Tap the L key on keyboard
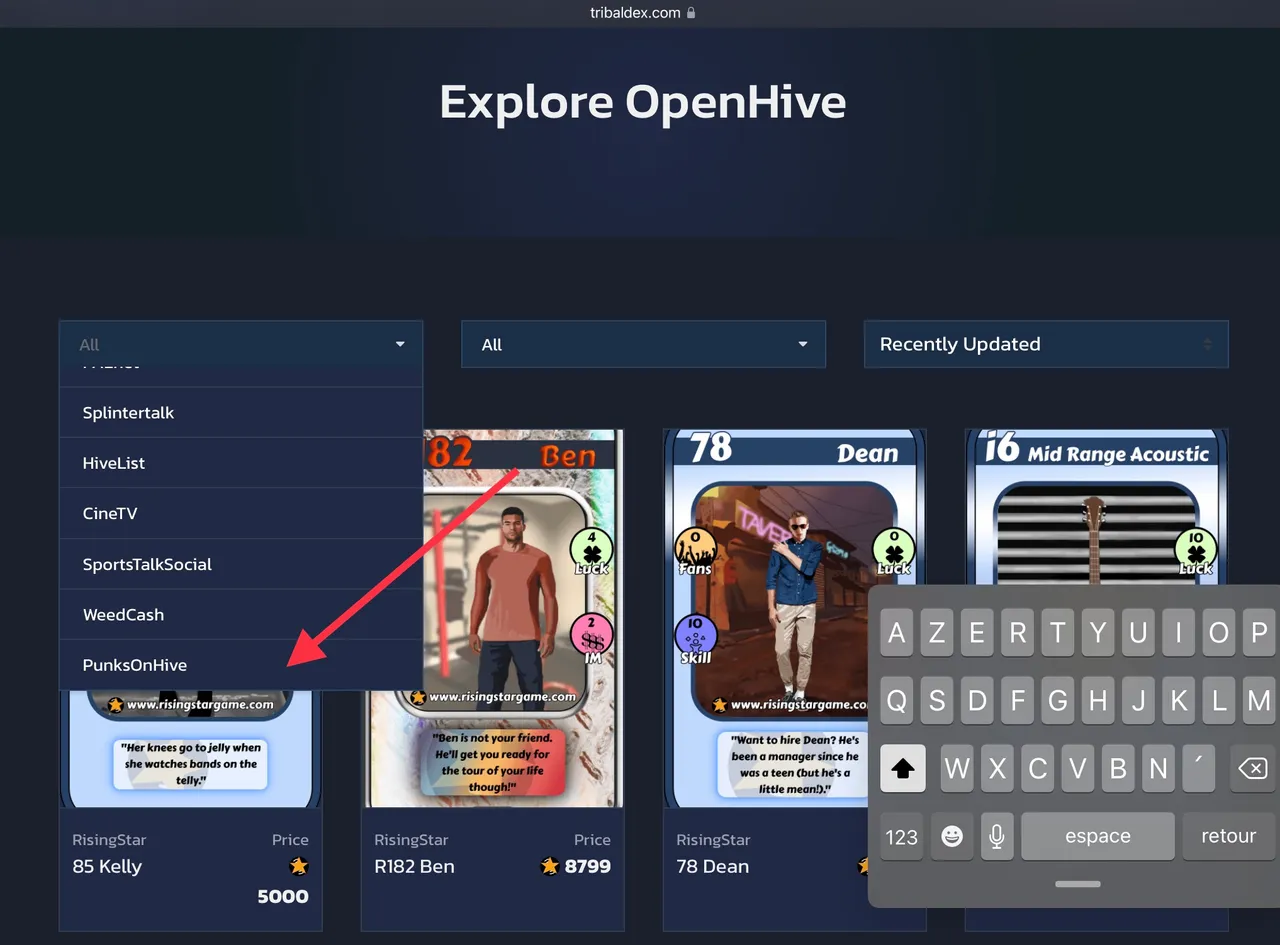This screenshot has height=945, width=1280. tap(1219, 701)
